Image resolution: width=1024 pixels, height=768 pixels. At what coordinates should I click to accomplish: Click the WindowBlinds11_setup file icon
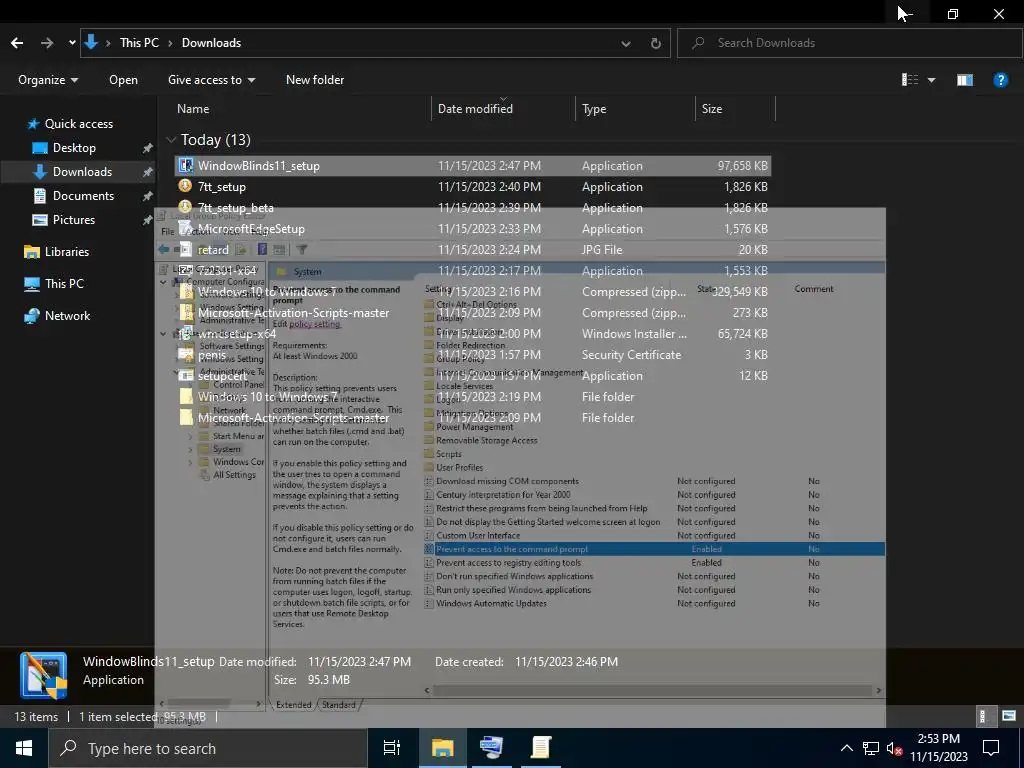pyautogui.click(x=186, y=165)
